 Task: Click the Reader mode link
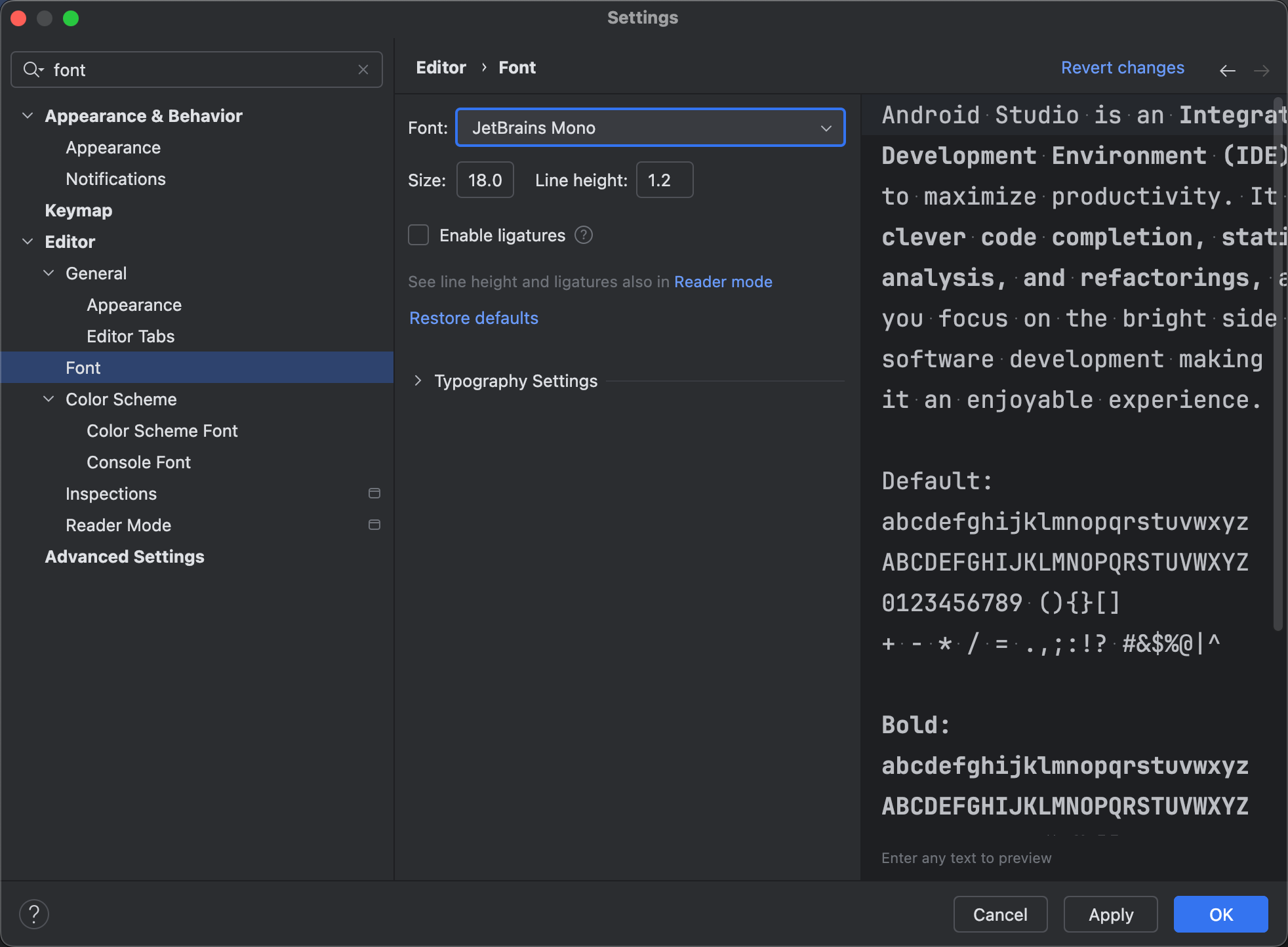723,282
